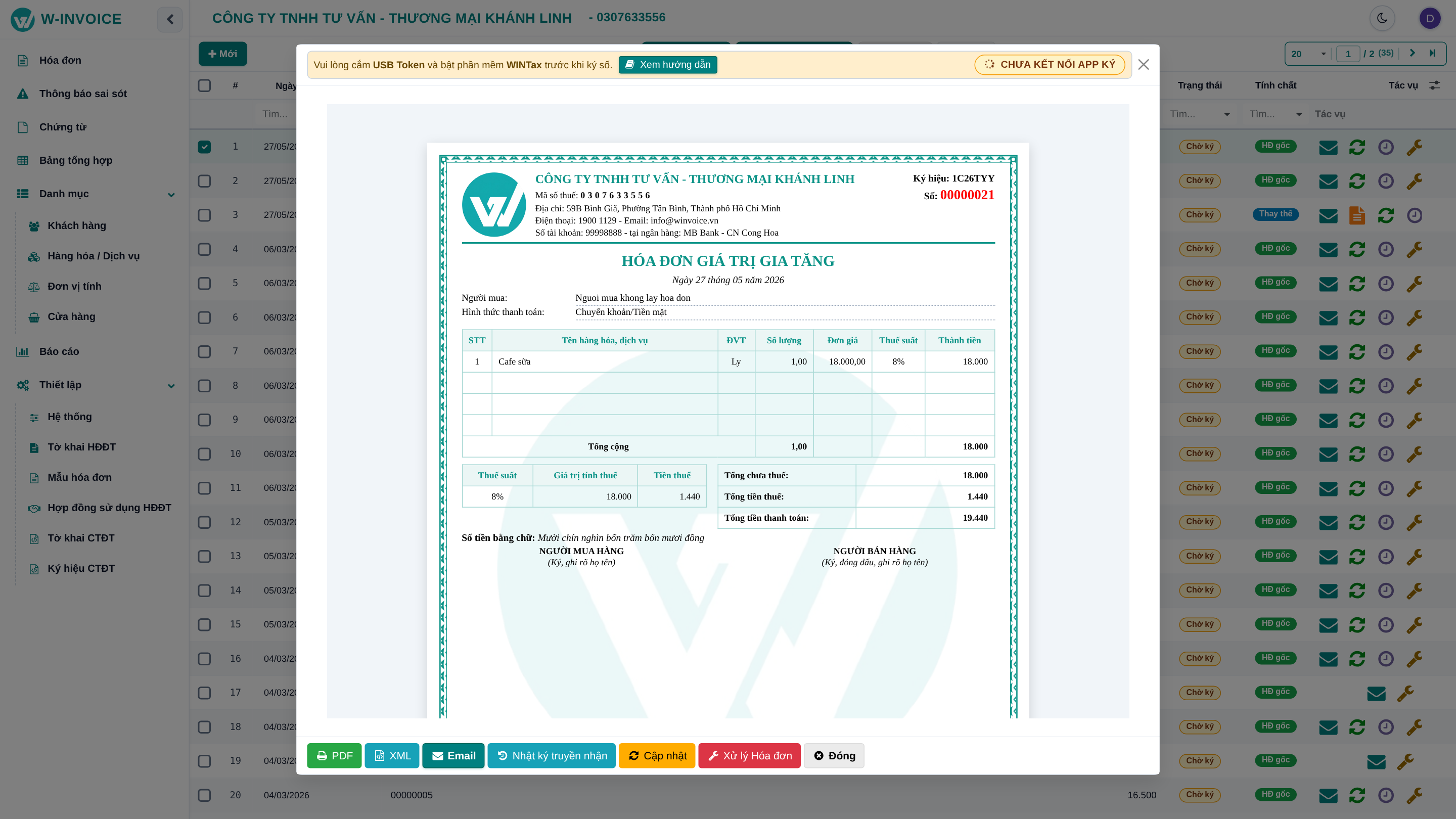Click the history clock icon in row 10

click(x=1386, y=454)
